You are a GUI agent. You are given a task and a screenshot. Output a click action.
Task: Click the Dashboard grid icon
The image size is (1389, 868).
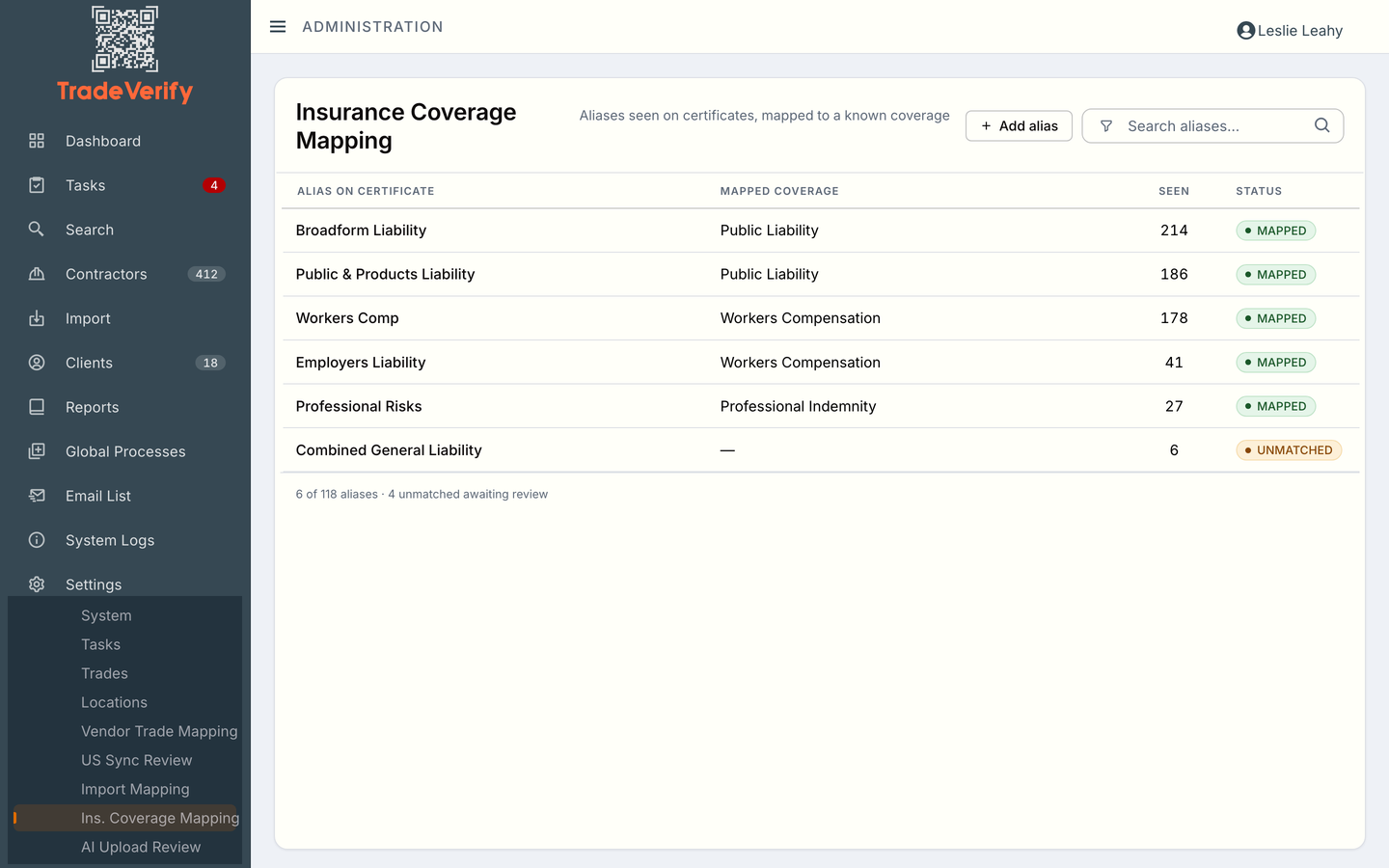click(37, 141)
